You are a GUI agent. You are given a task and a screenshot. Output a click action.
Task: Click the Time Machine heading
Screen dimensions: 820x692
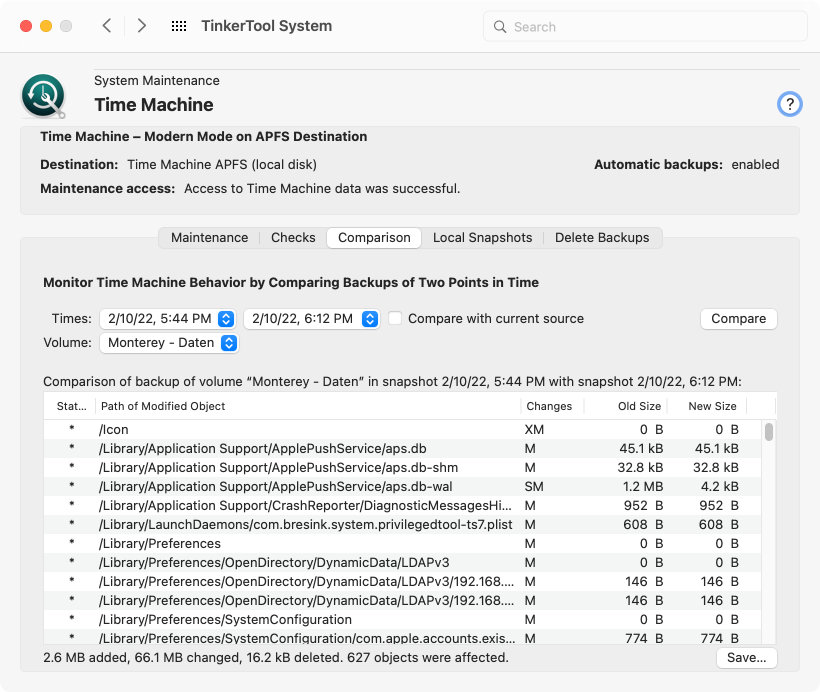click(154, 105)
